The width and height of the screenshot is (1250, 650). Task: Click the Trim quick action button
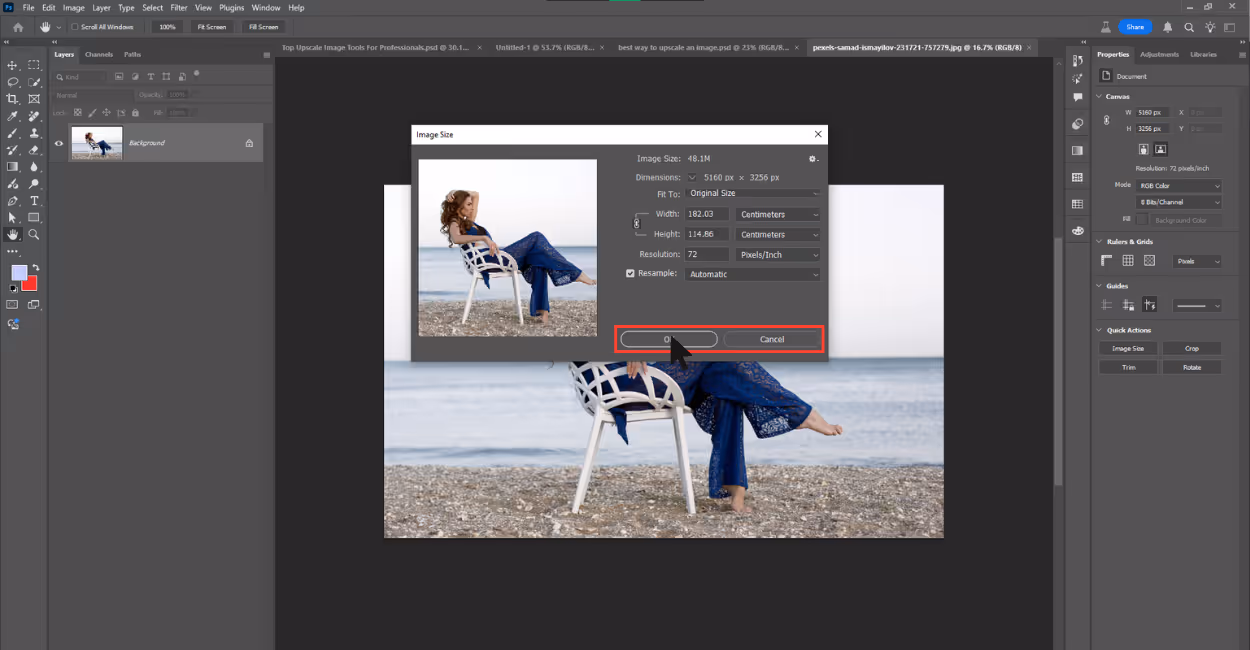[1128, 367]
